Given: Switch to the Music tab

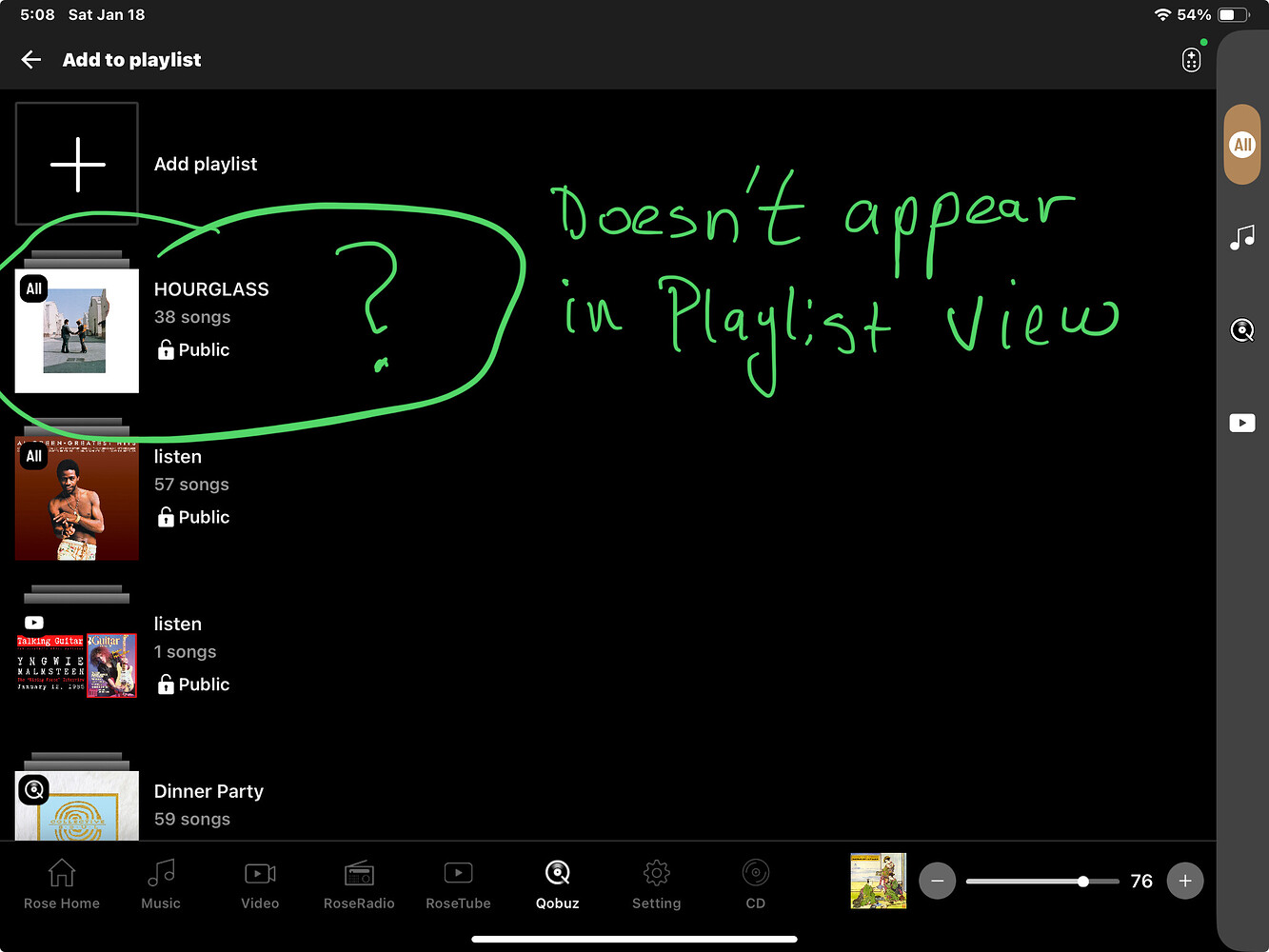Looking at the screenshot, I should 161,883.
